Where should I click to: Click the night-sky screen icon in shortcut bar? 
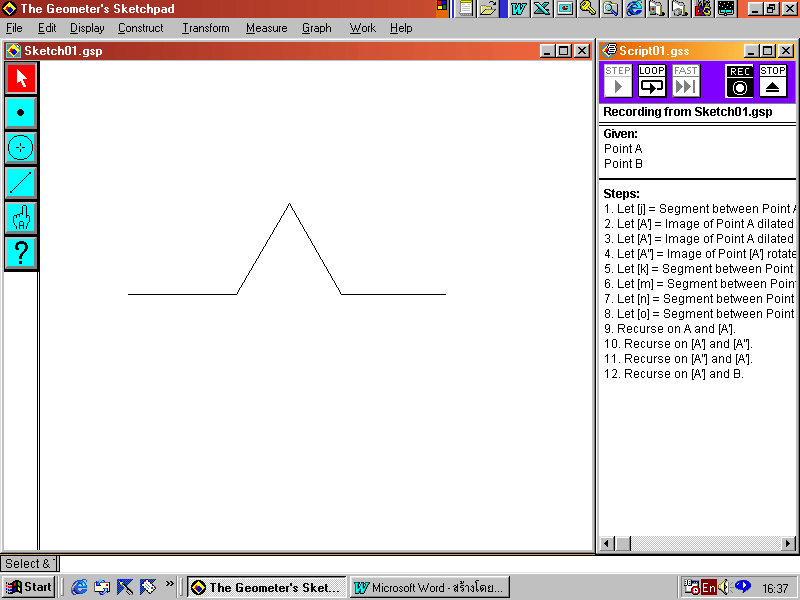pyautogui.click(x=726, y=8)
